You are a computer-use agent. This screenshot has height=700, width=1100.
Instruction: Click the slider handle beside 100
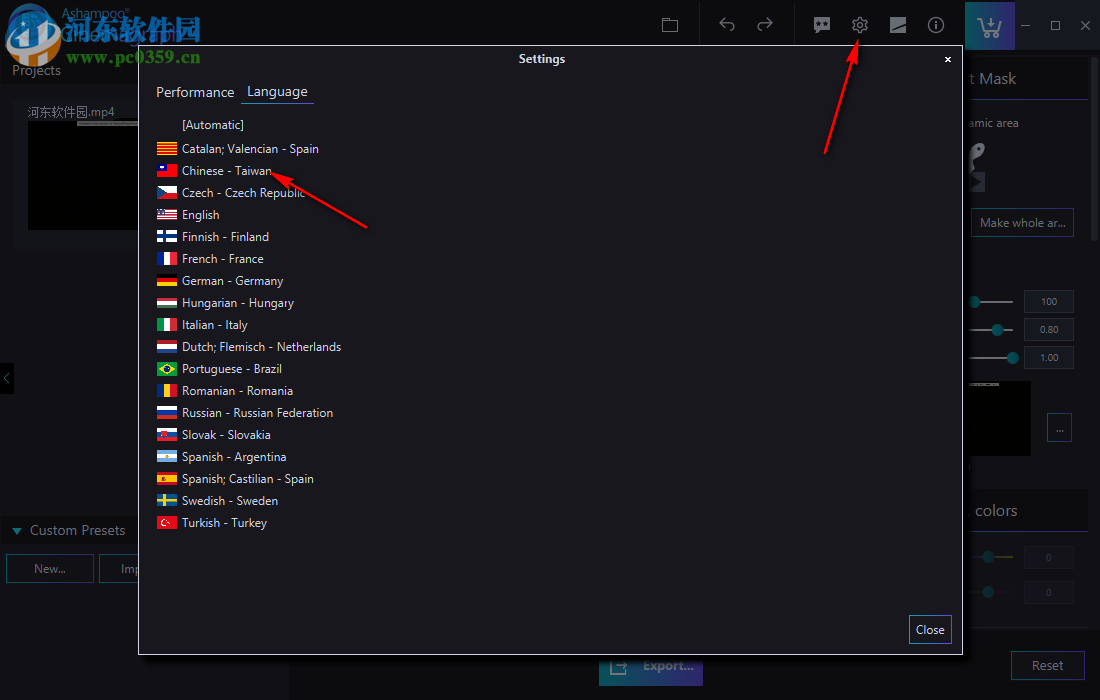tap(974, 302)
